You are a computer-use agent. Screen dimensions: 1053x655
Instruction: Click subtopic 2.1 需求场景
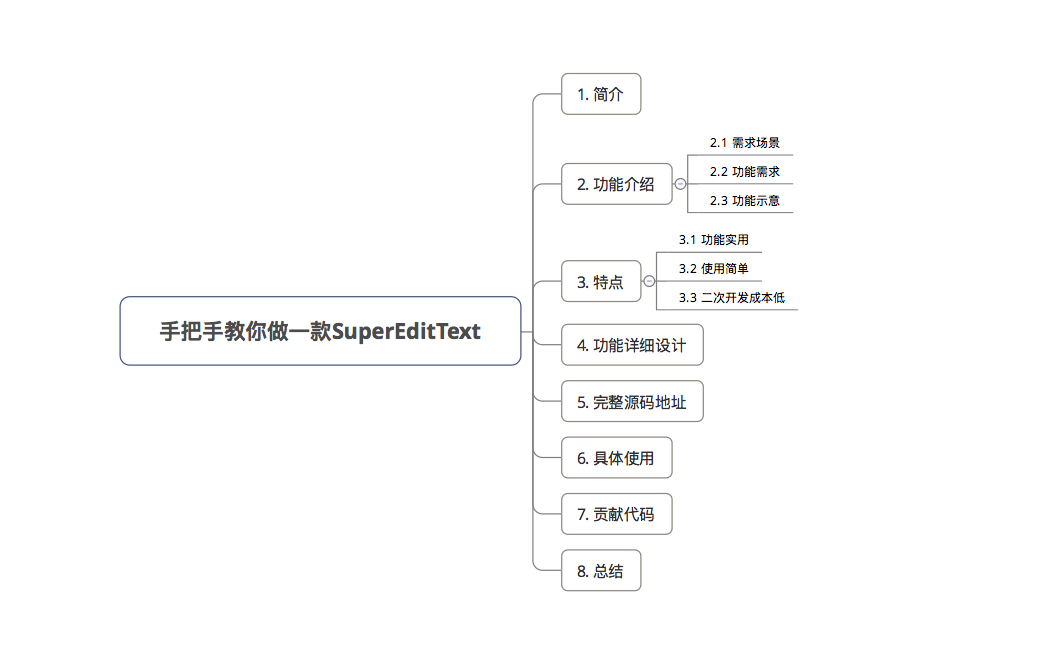744,143
